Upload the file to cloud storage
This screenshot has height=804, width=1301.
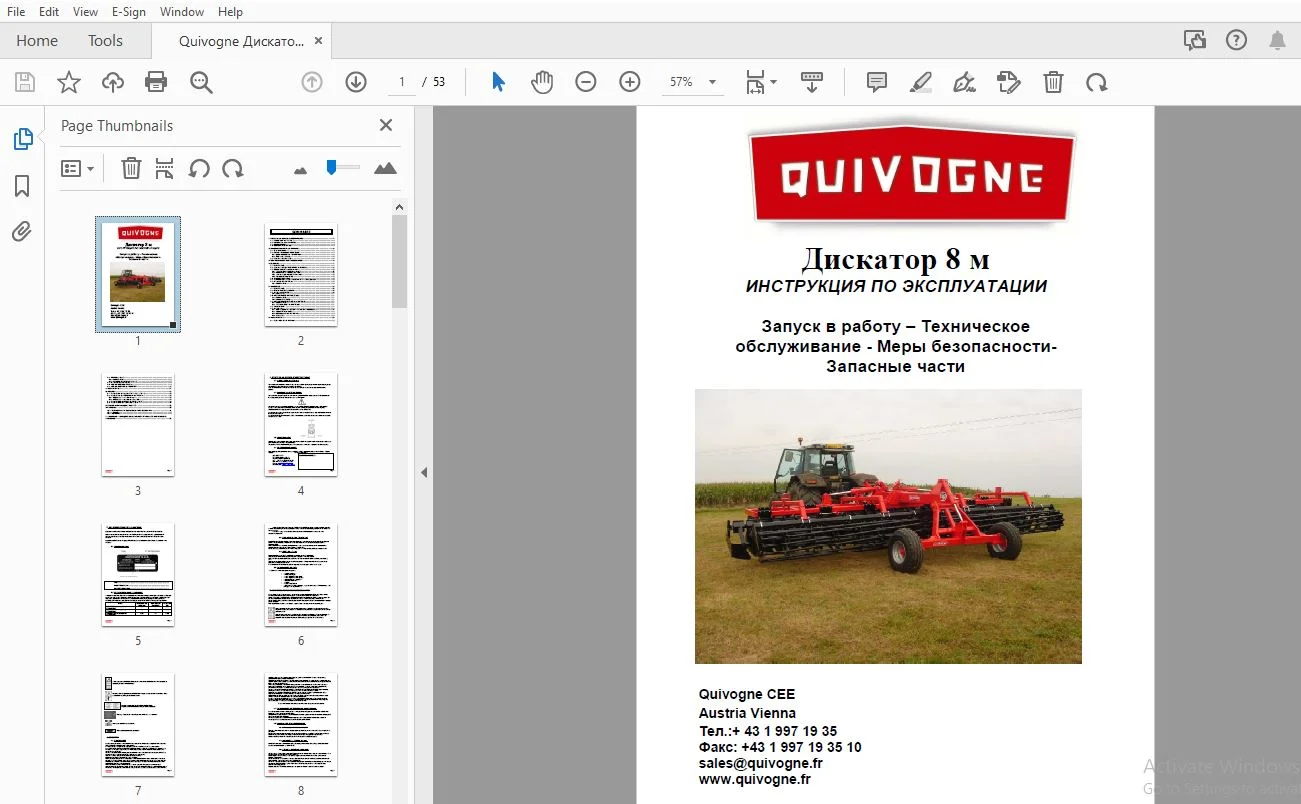pos(113,82)
